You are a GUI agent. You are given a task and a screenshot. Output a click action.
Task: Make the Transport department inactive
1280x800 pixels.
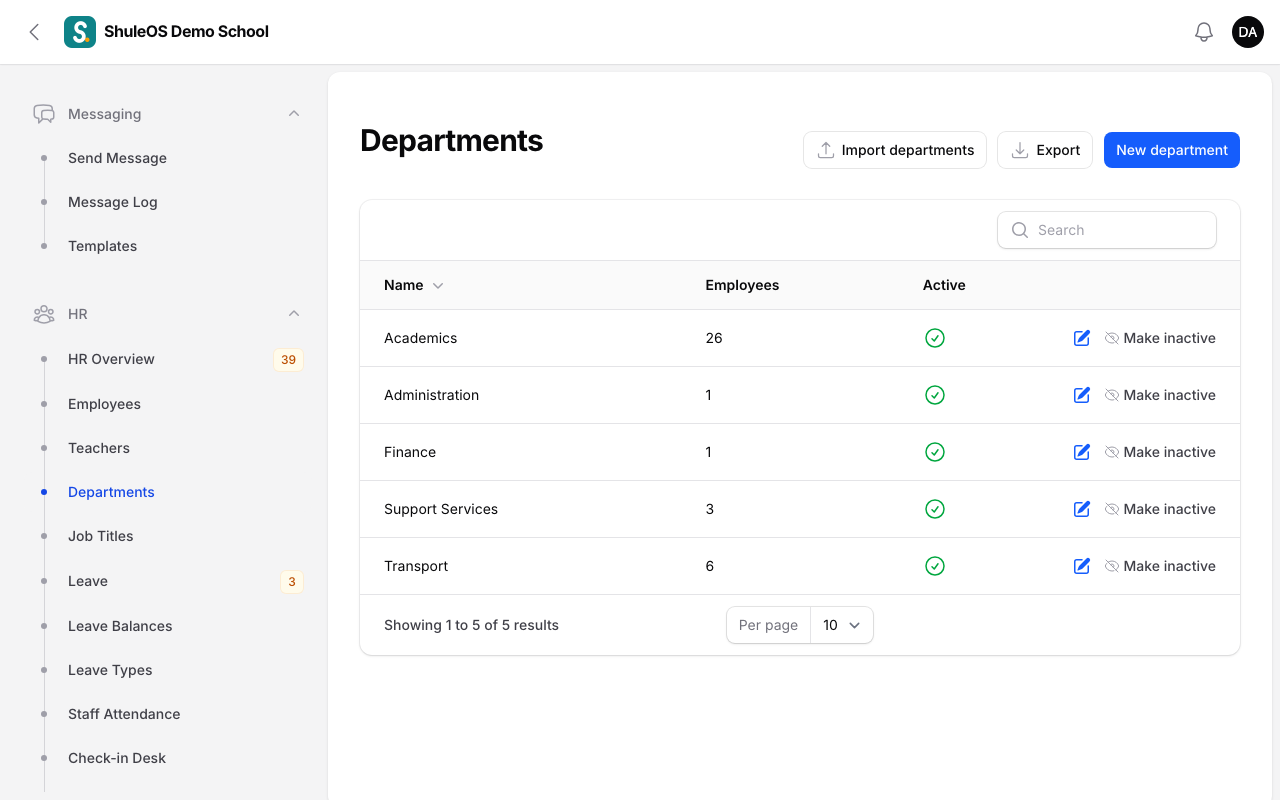(1160, 566)
